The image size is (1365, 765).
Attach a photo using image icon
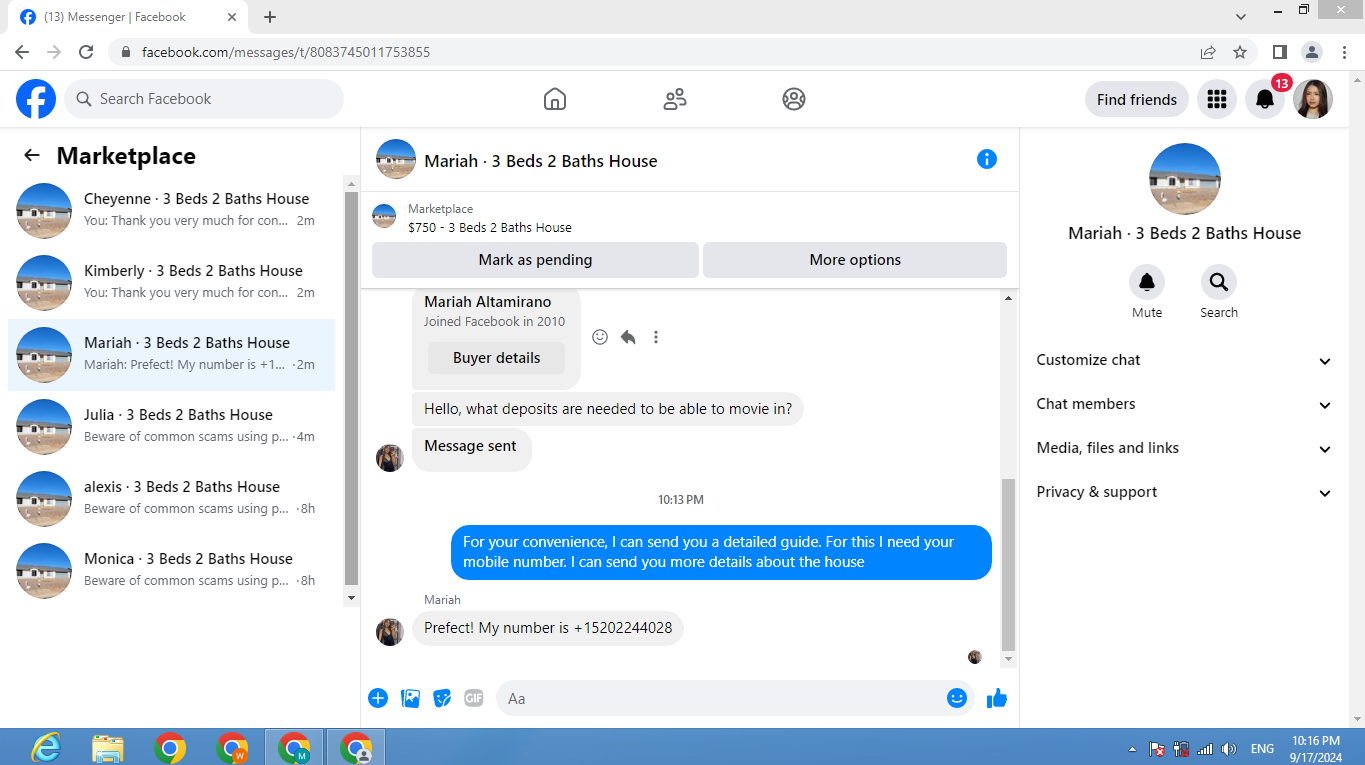[x=410, y=698]
